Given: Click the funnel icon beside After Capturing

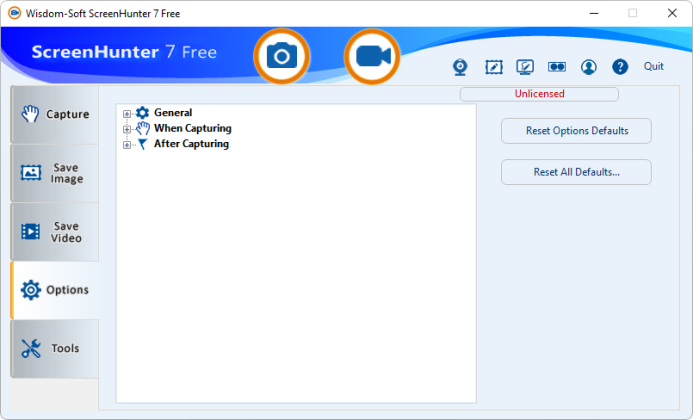Looking at the screenshot, I should point(142,144).
